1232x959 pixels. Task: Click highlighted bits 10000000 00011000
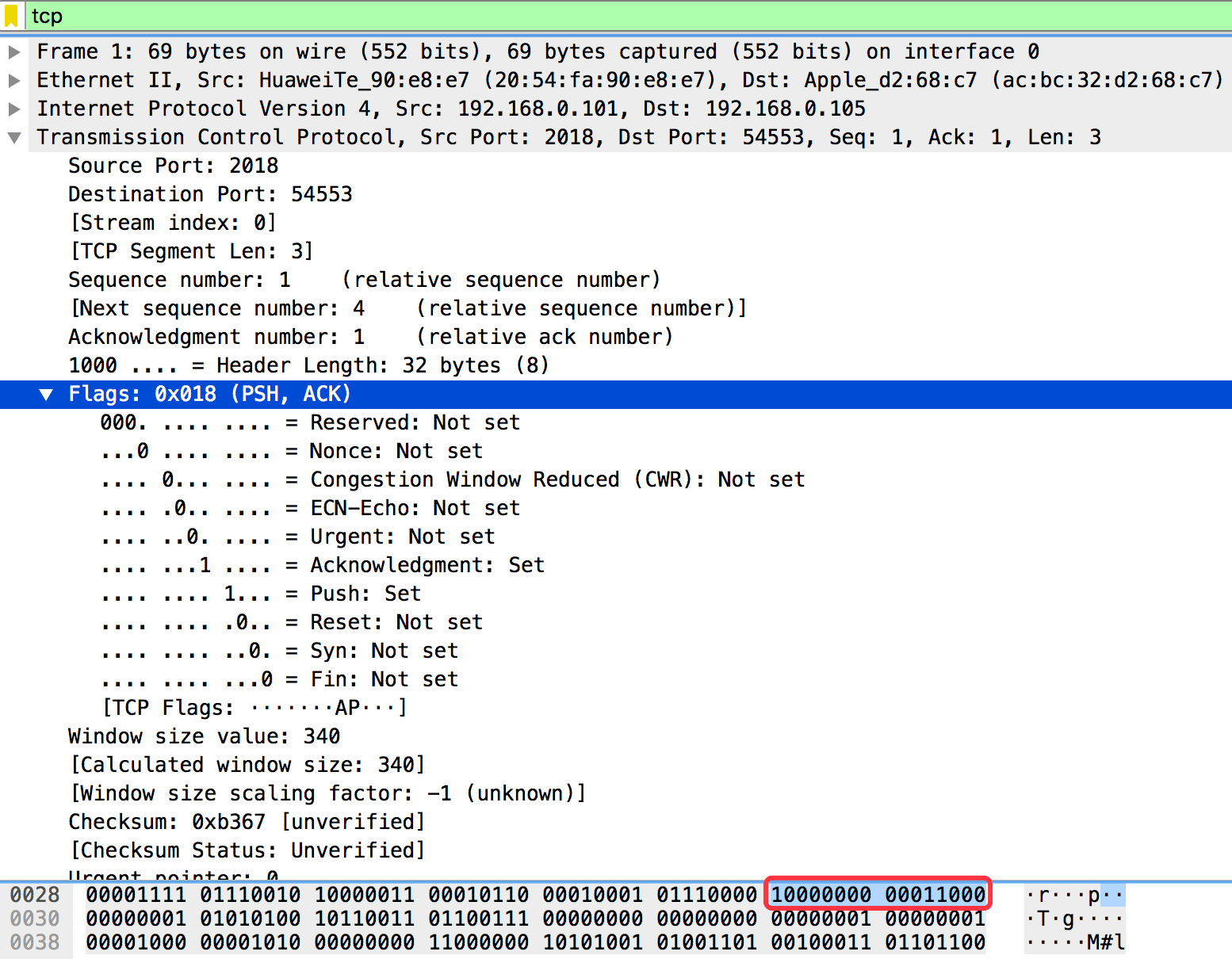(x=878, y=895)
